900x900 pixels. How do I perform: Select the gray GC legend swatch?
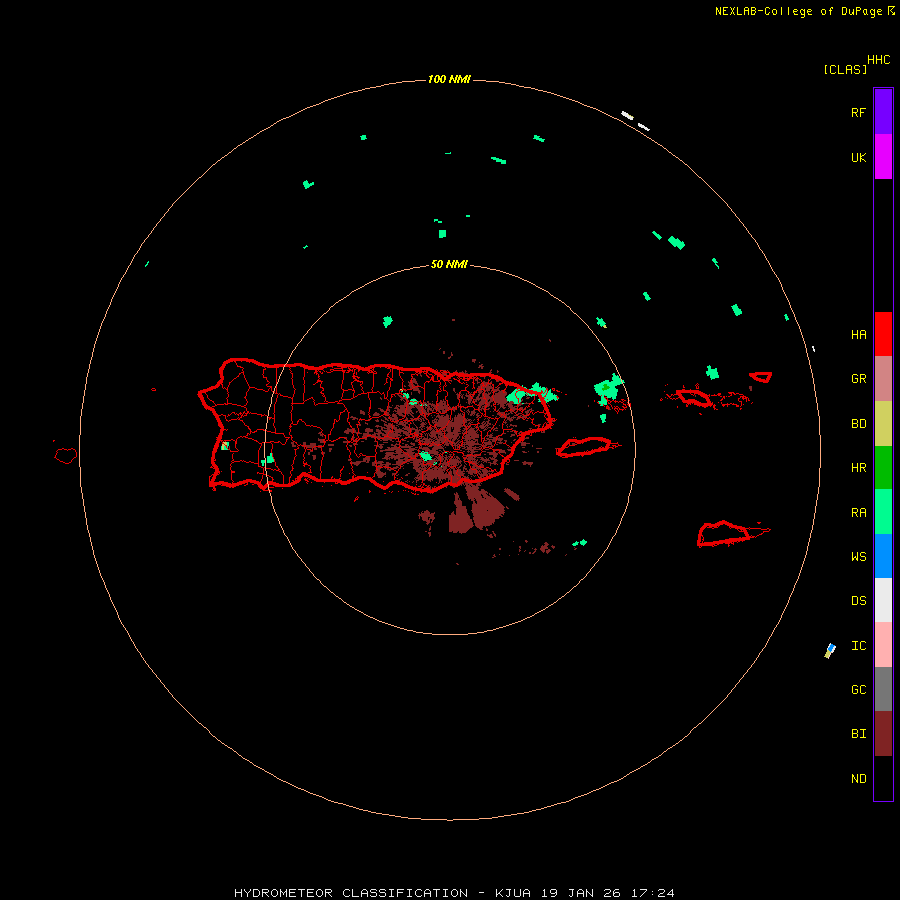point(883,689)
